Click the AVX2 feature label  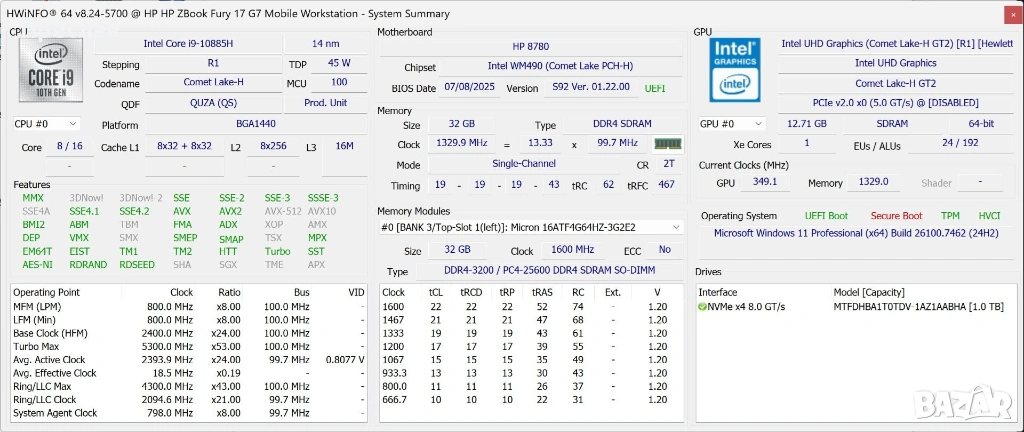[230, 212]
